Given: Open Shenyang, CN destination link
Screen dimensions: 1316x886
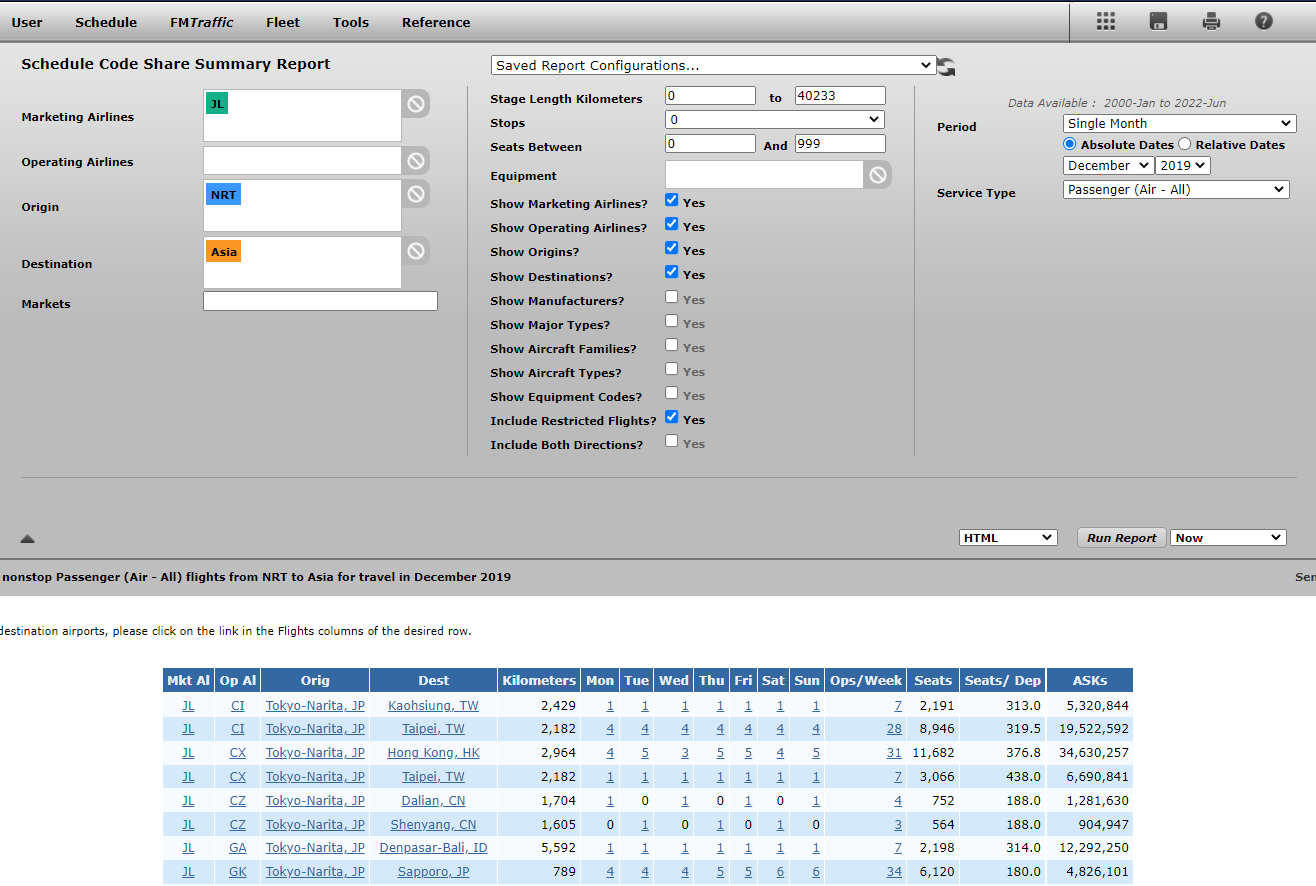Looking at the screenshot, I should [433, 825].
